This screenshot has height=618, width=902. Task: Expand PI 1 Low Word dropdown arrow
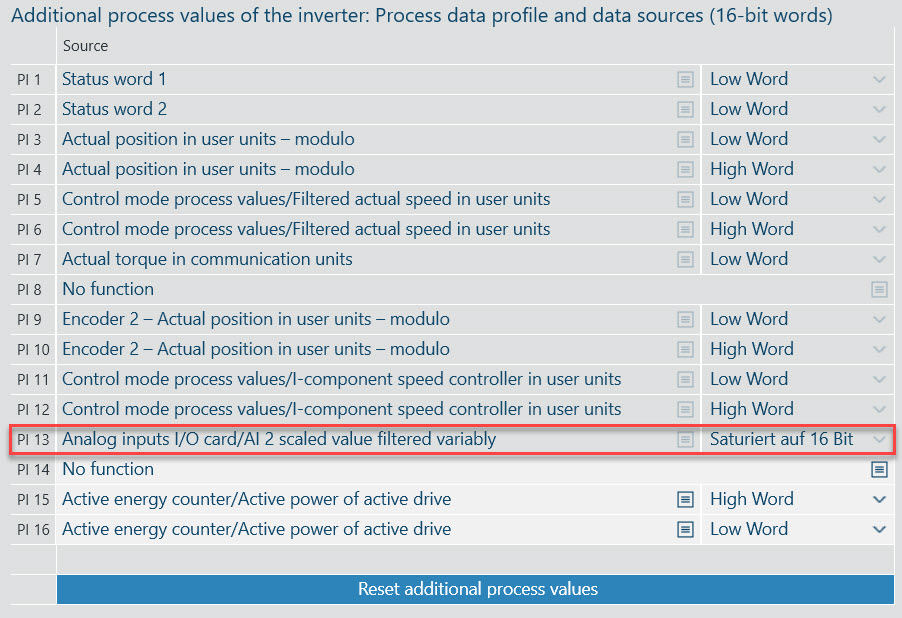coord(879,79)
